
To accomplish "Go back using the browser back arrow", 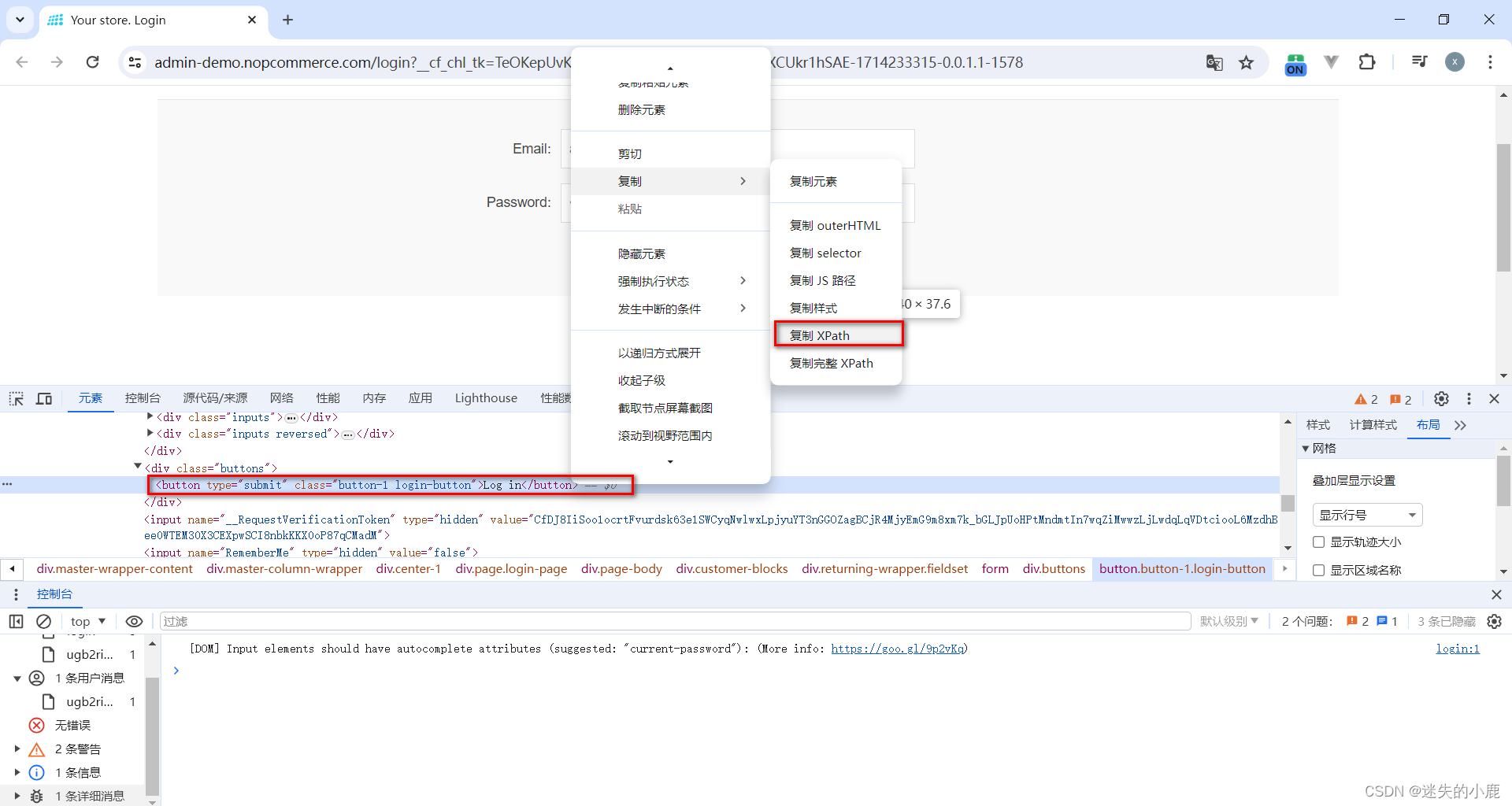I will [22, 62].
